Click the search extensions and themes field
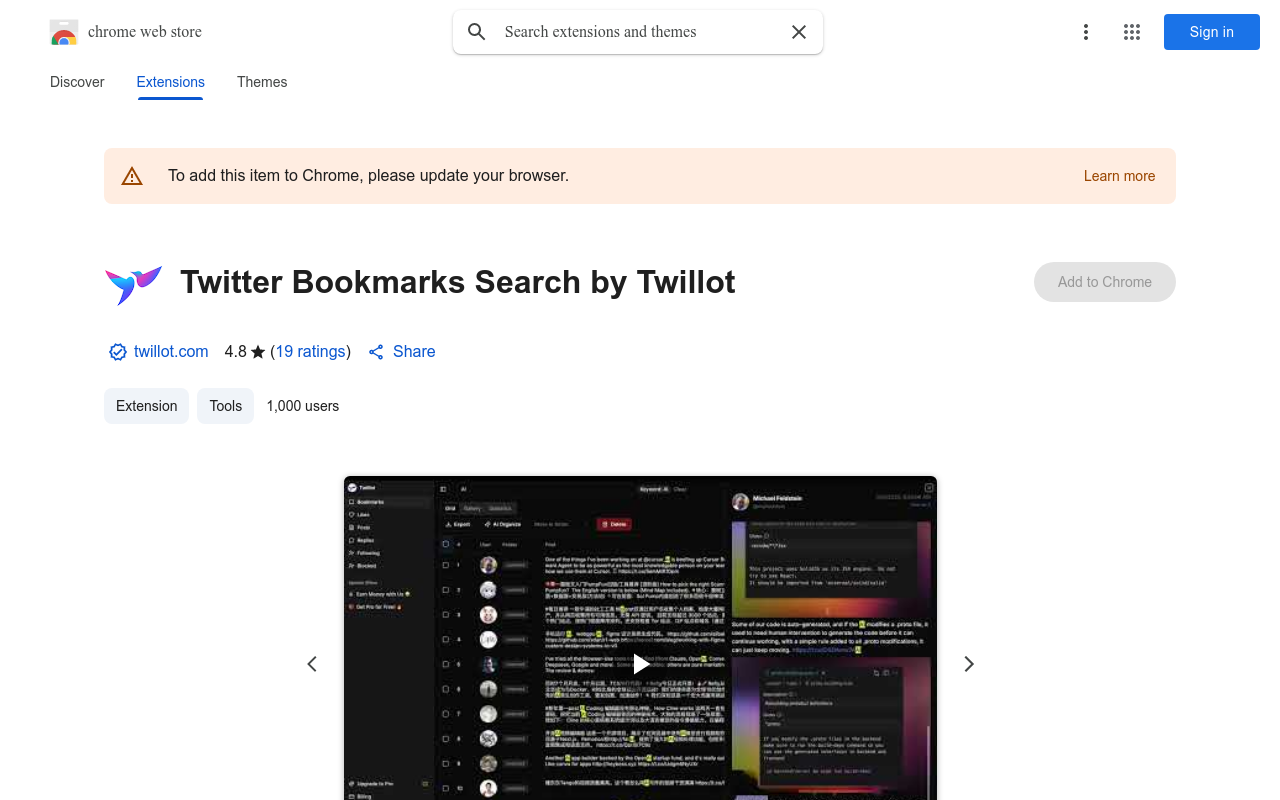 click(x=640, y=32)
